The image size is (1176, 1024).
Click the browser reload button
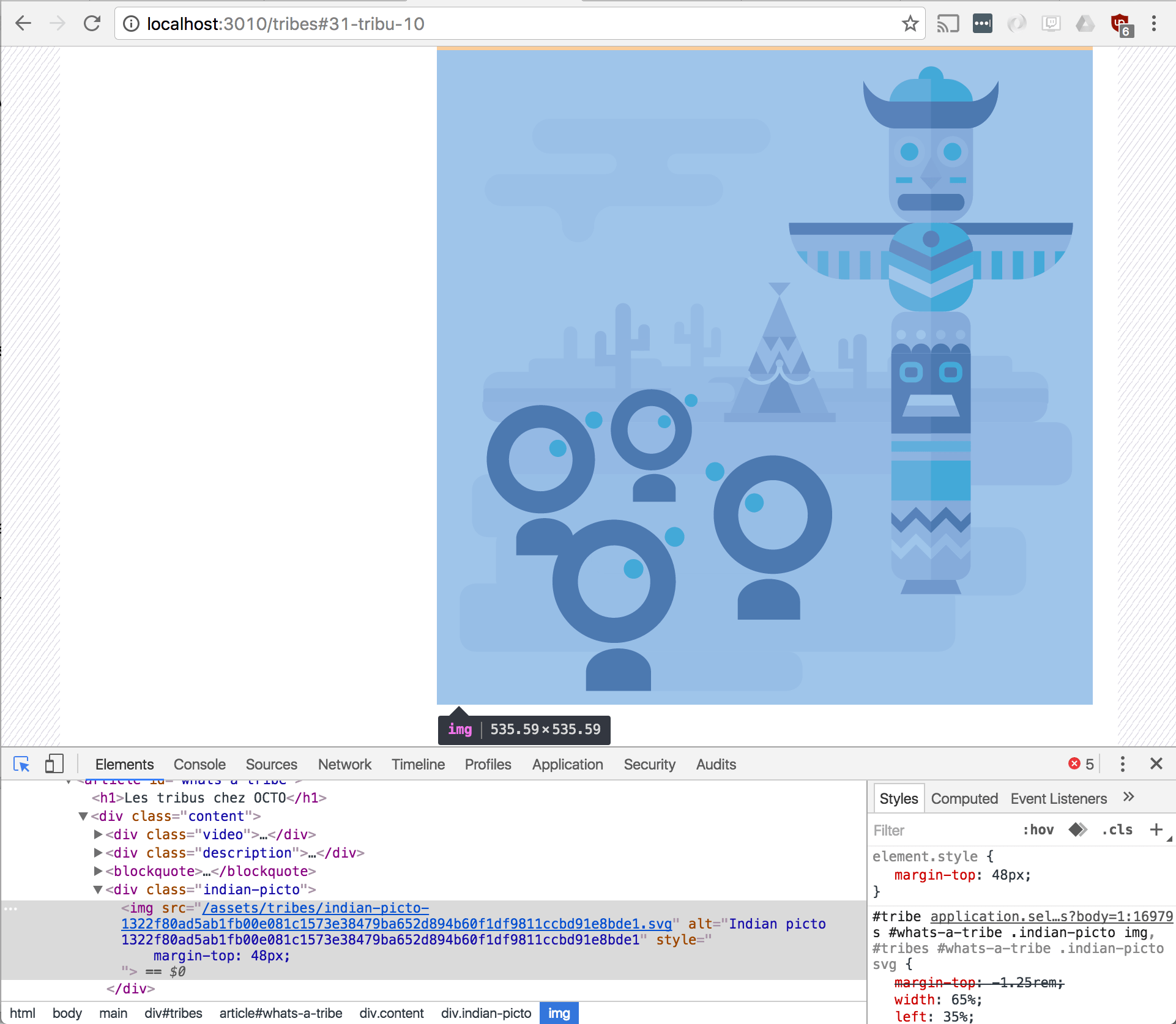coord(92,24)
